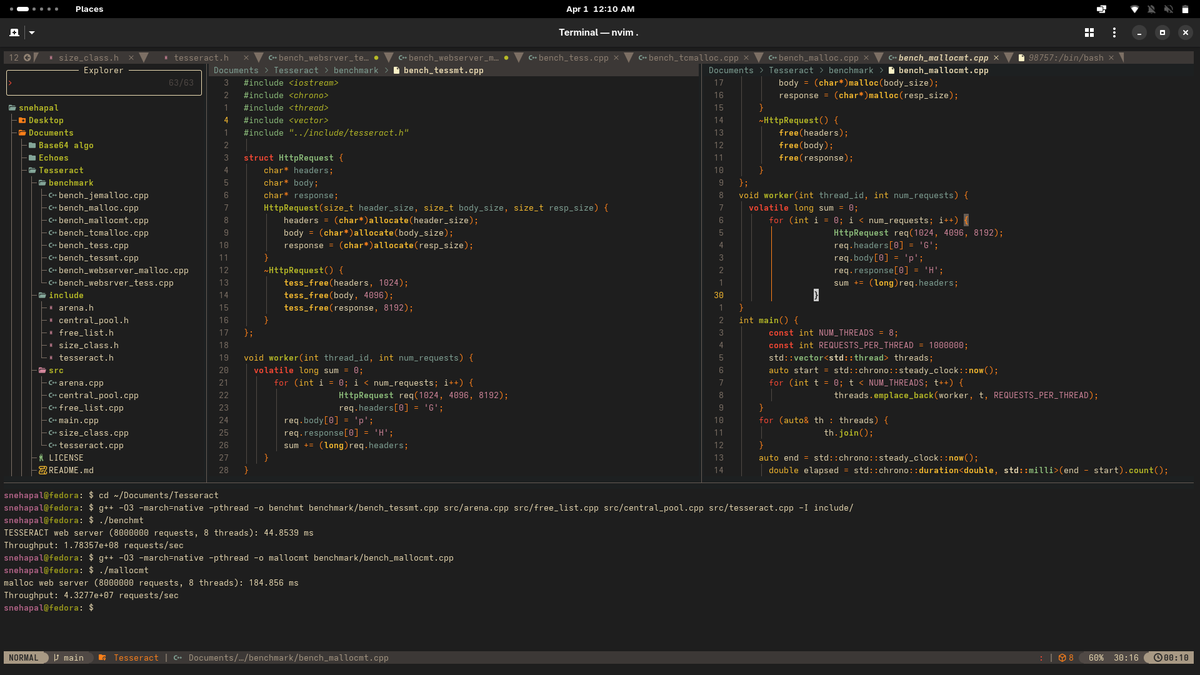Open the Places menu in top bar
Image resolution: width=1200 pixels, height=675 pixels.
tap(89, 9)
